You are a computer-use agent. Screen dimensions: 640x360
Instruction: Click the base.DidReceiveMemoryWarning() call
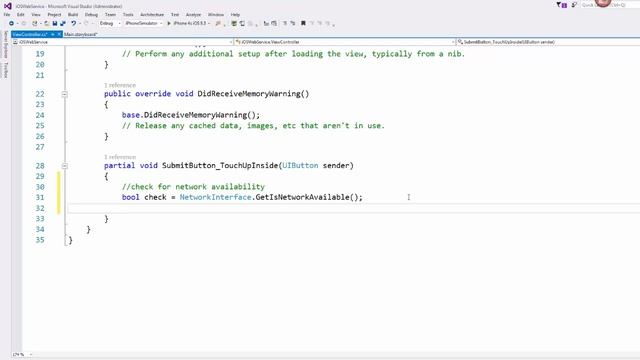[x=191, y=115]
